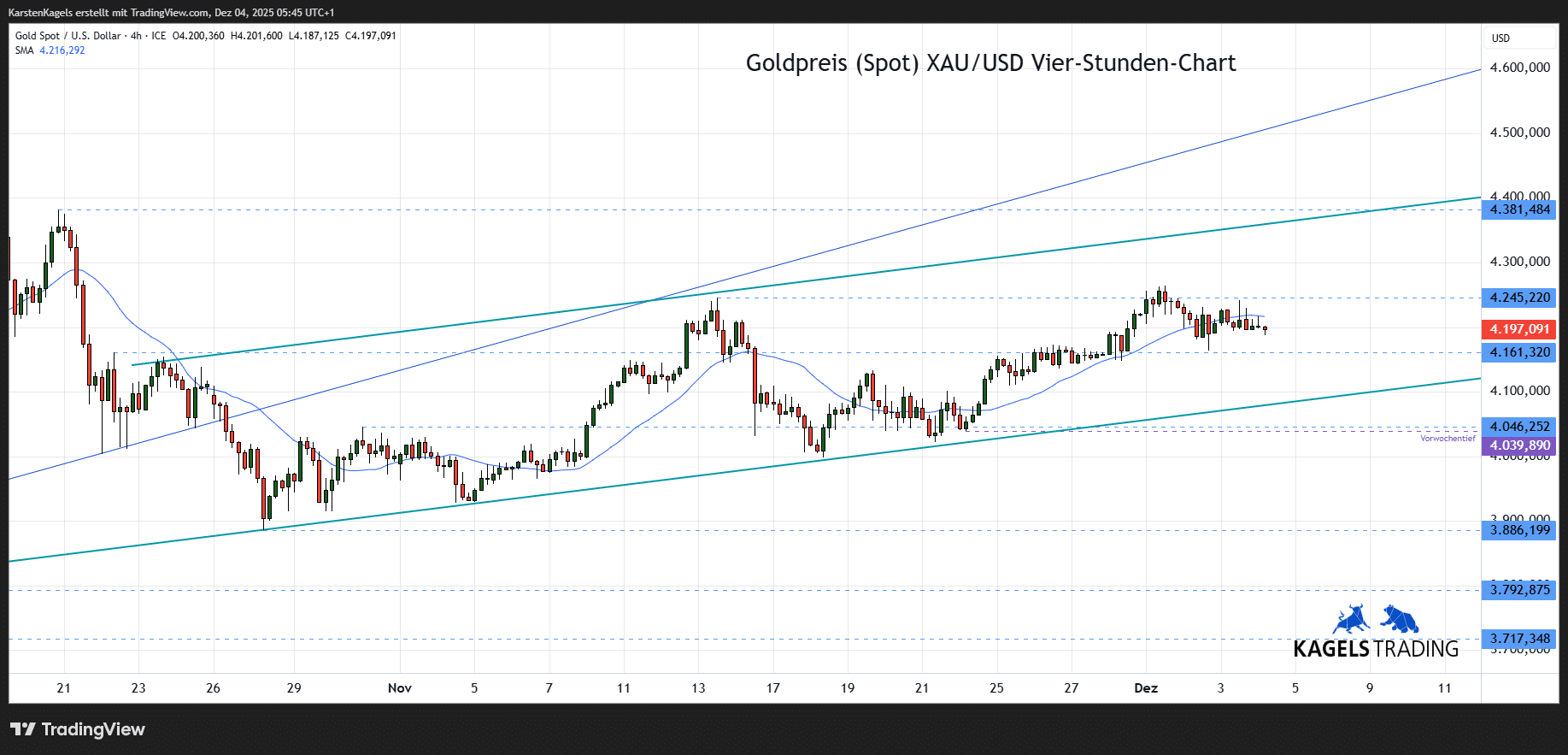Click the Dez marker on the time axis
Screen dimensions: 1568x755
pyautogui.click(x=1145, y=688)
